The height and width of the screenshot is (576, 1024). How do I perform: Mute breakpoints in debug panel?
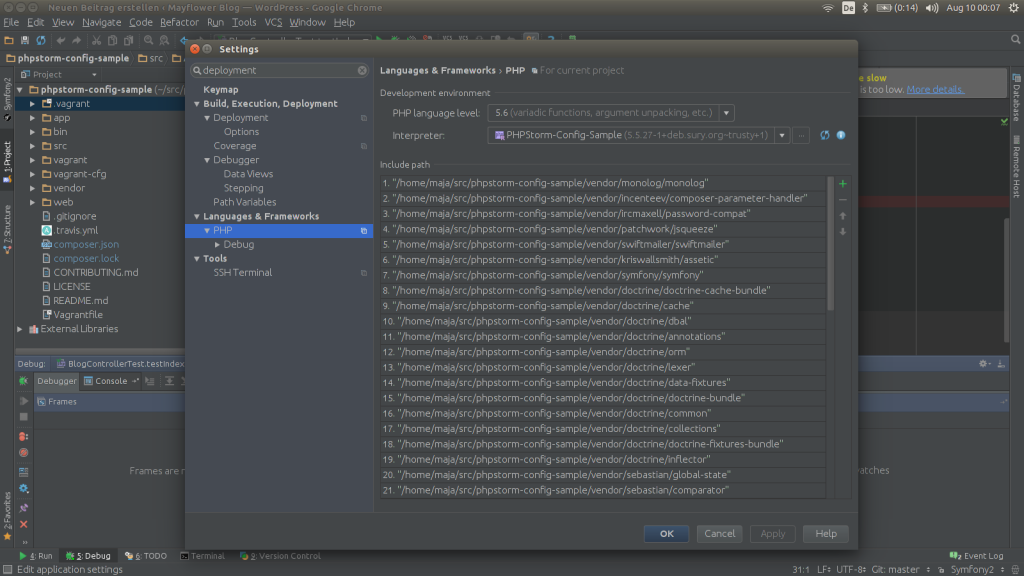[24, 453]
